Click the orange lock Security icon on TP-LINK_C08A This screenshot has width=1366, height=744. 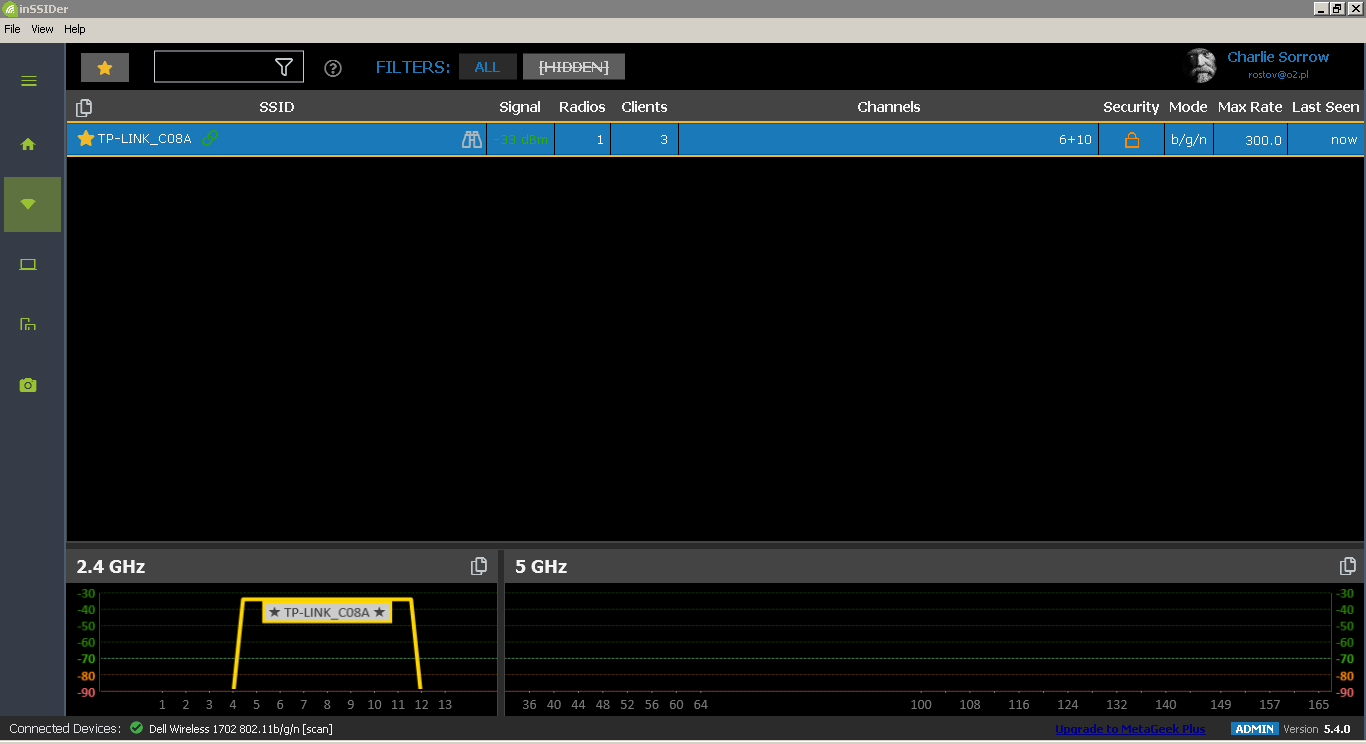1131,139
